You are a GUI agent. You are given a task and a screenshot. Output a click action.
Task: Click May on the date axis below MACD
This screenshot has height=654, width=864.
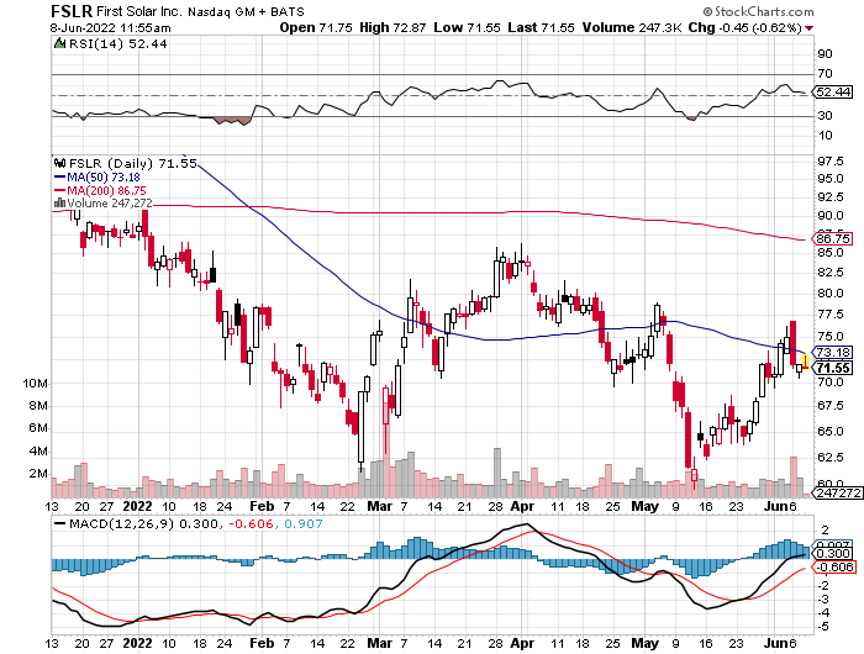pyautogui.click(x=645, y=643)
